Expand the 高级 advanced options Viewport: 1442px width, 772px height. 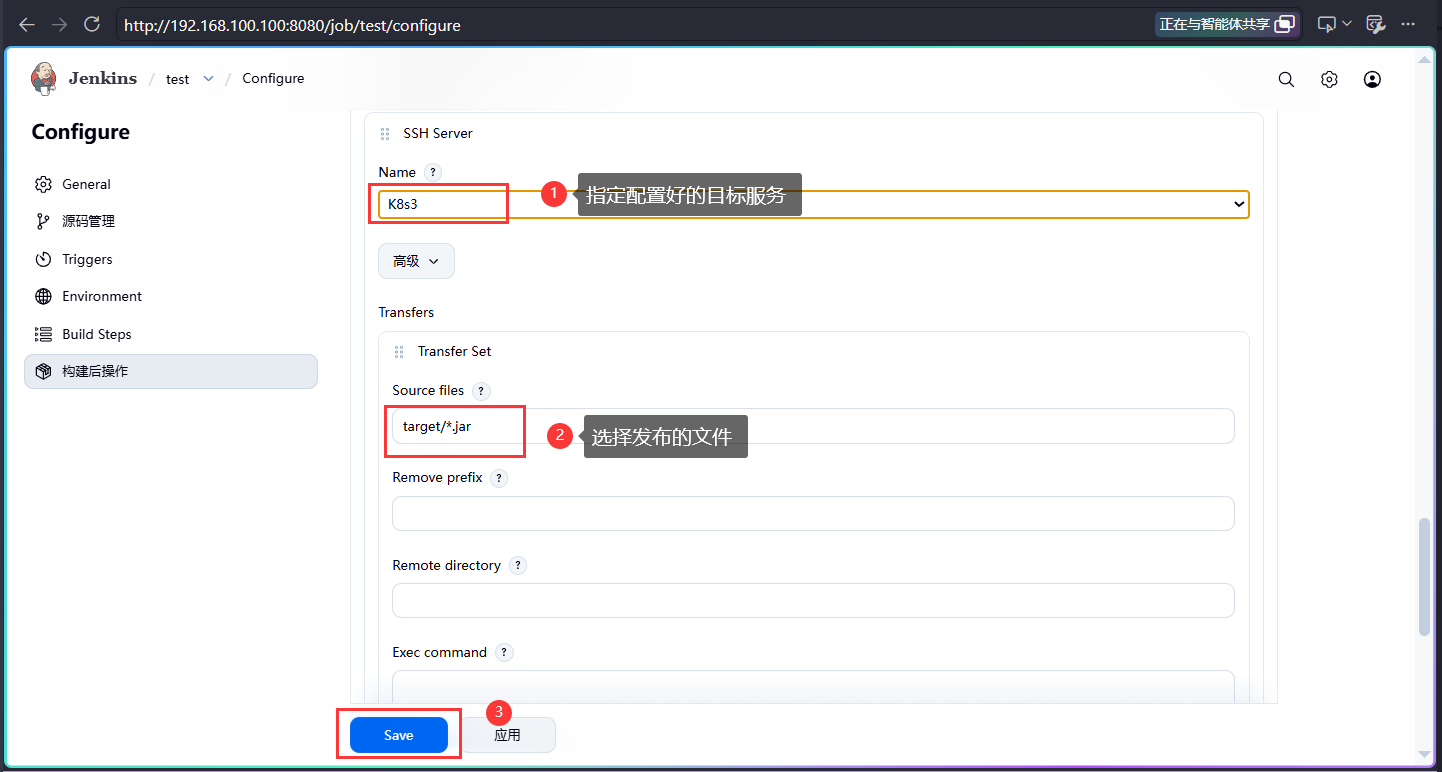[x=416, y=261]
